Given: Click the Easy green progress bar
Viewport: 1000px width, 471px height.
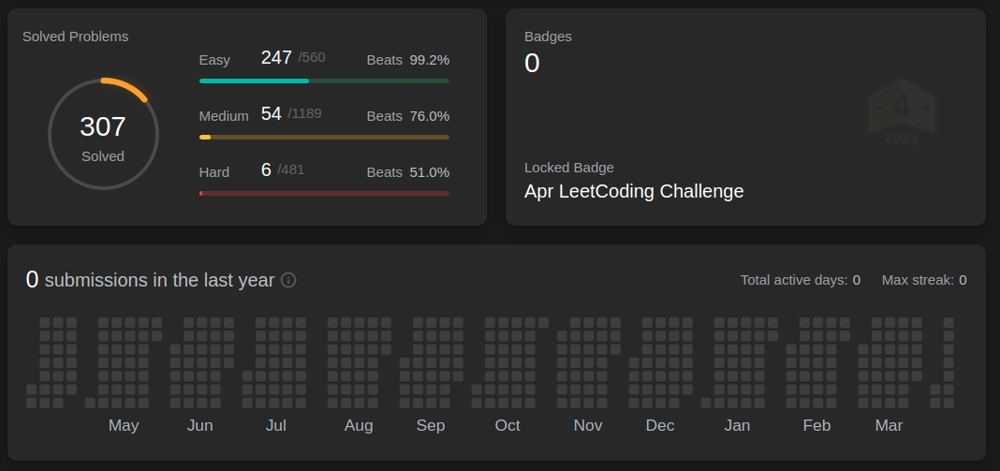Looking at the screenshot, I should pyautogui.click(x=324, y=81).
